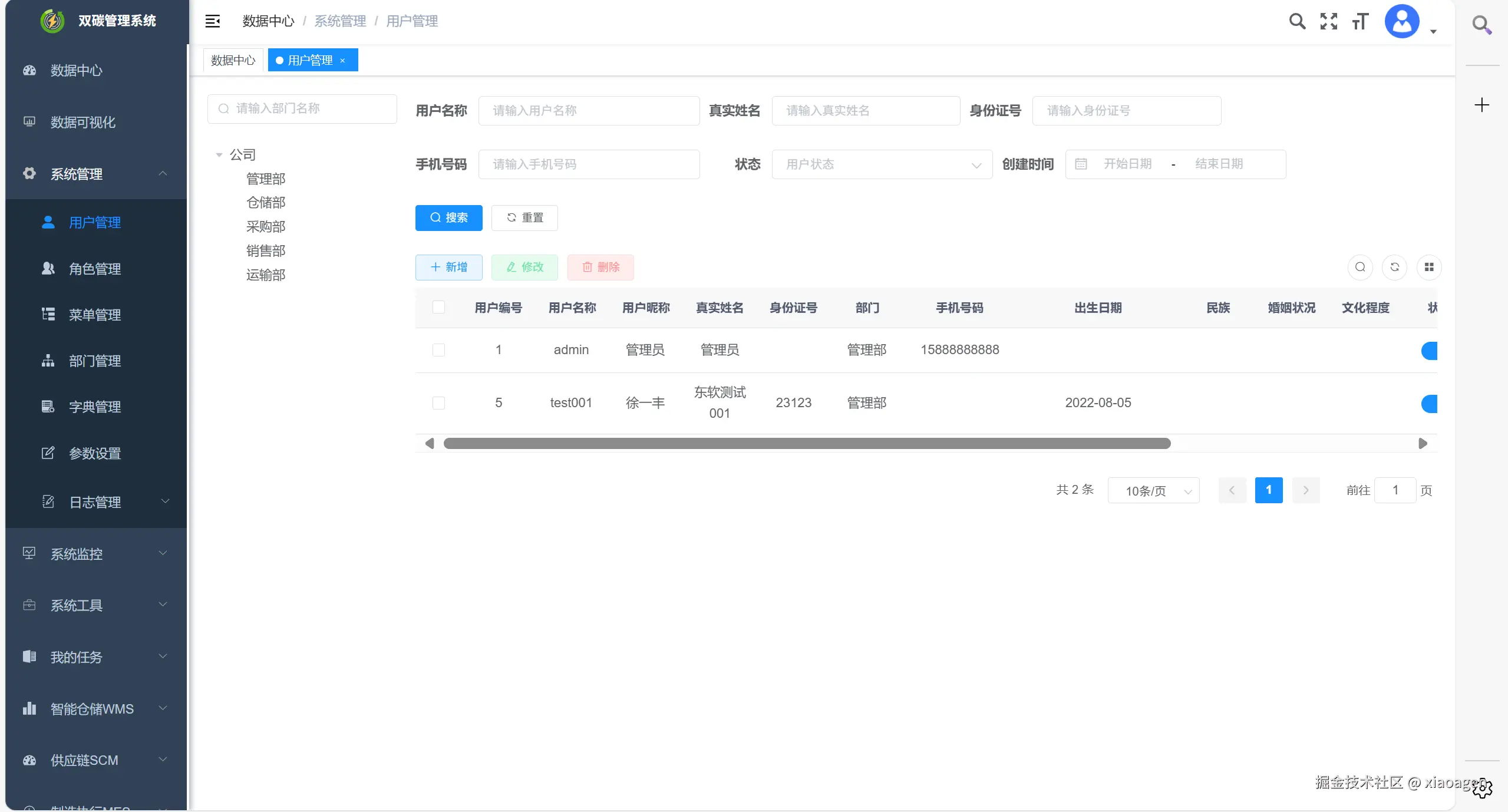Close the 用户管理 tab
1508x812 pixels.
[x=342, y=61]
